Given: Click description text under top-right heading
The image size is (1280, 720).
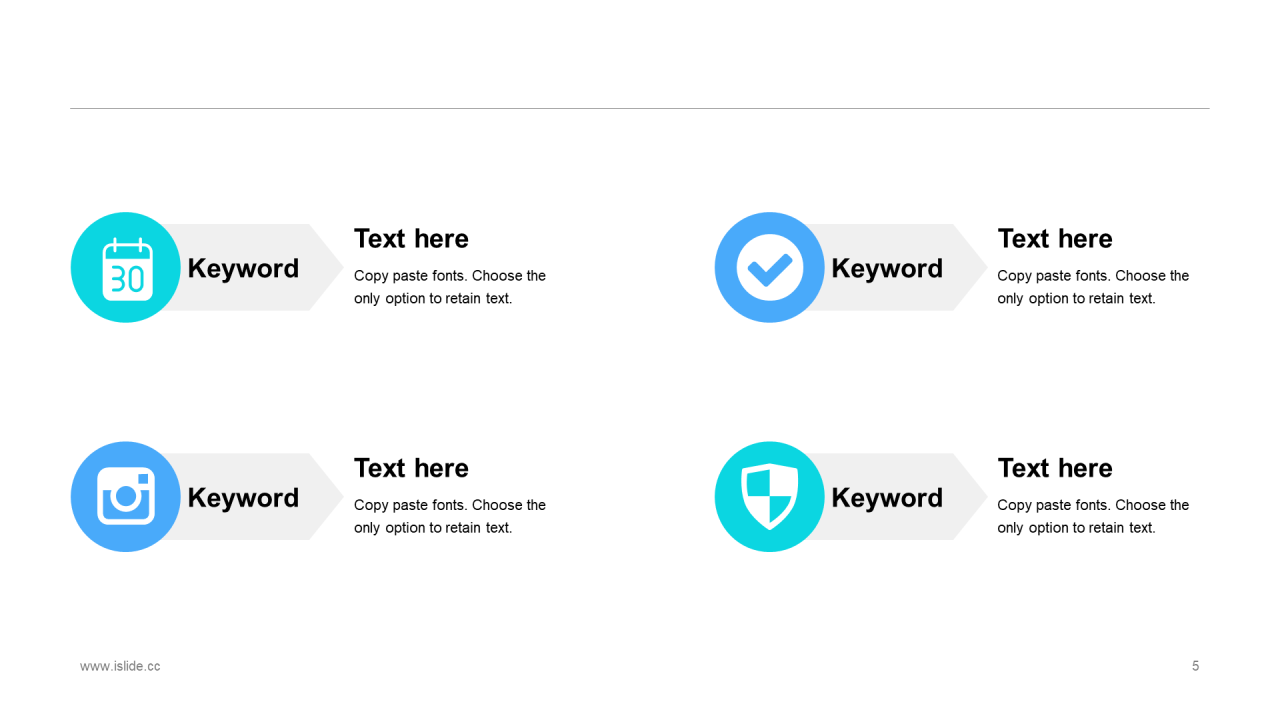Looking at the screenshot, I should pos(1093,287).
